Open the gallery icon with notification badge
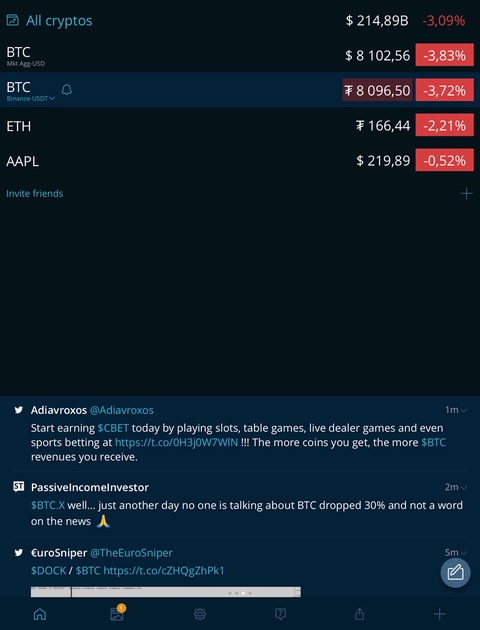This screenshot has width=480, height=630. tap(117, 613)
